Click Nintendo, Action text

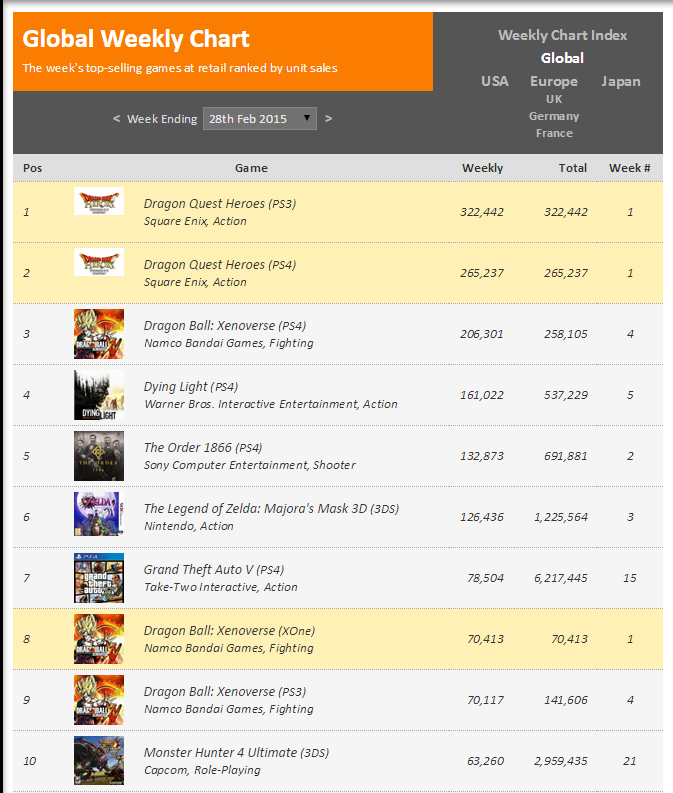[x=189, y=526]
